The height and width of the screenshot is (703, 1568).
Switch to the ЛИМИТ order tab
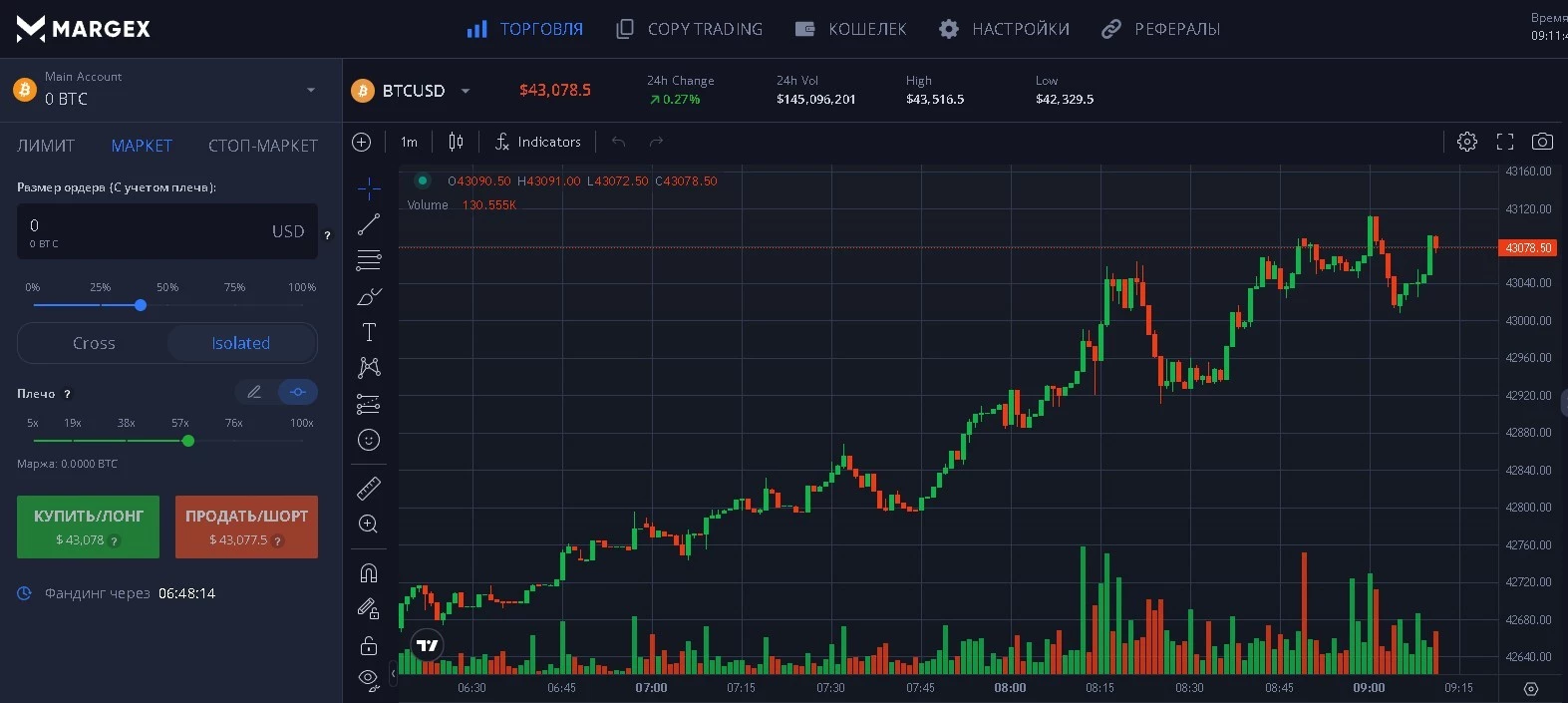click(46, 146)
